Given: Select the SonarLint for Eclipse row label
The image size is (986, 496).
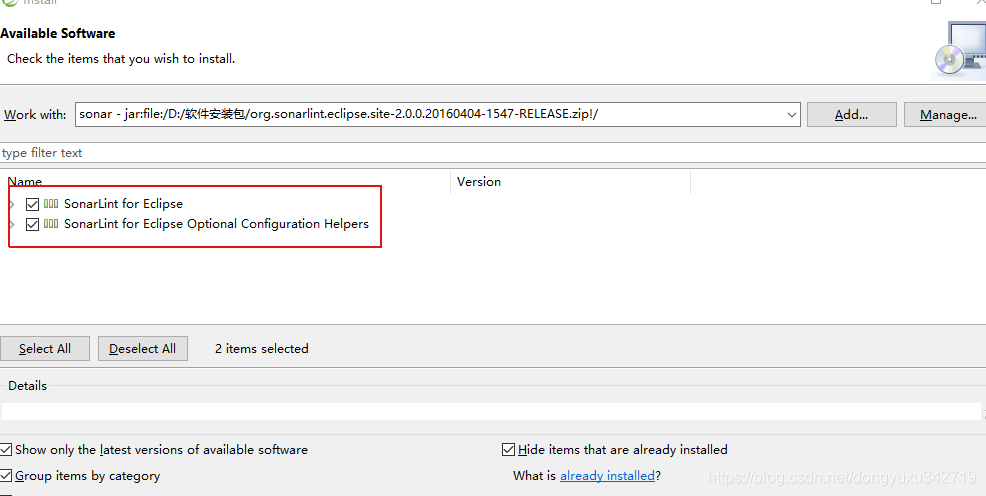Looking at the screenshot, I should pos(123,204).
